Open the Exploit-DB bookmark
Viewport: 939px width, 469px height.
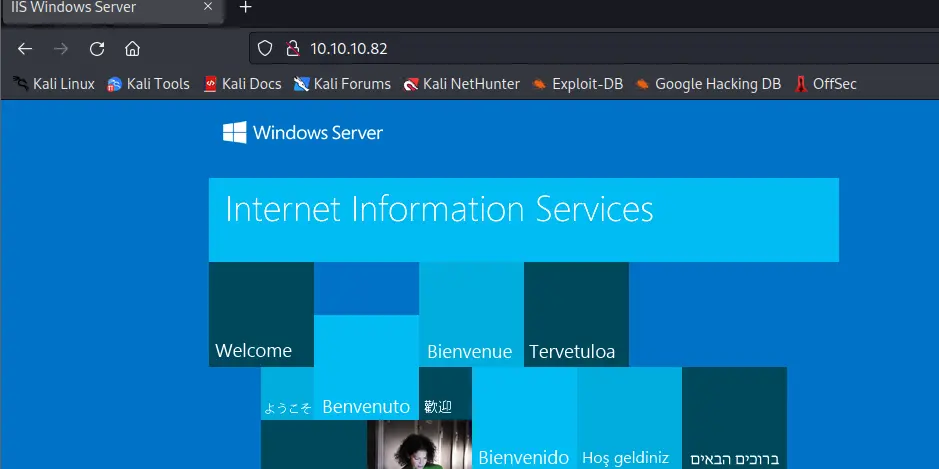(577, 84)
